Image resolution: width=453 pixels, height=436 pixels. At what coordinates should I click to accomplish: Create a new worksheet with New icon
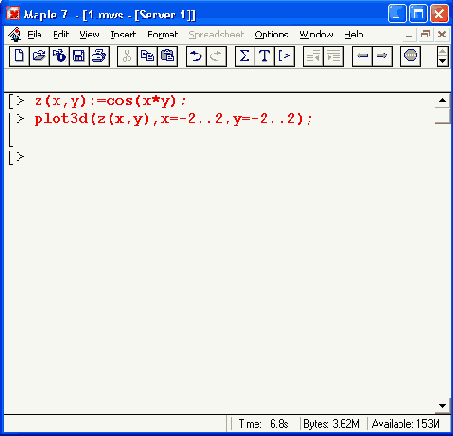(19, 56)
